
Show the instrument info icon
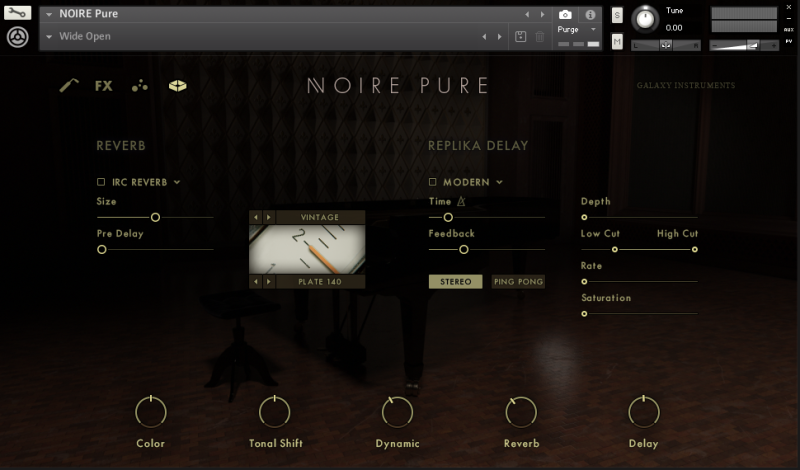[x=590, y=15]
